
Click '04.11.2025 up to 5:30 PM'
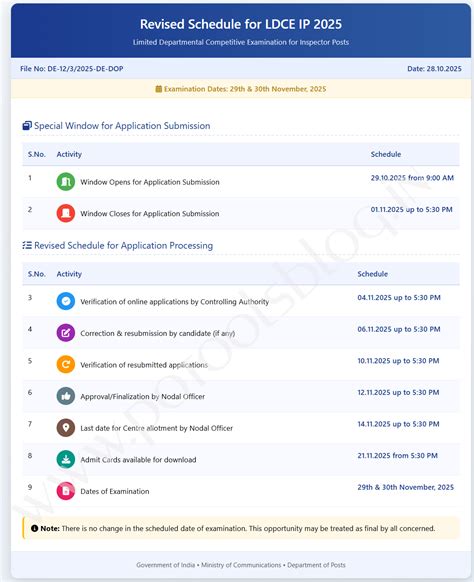pyautogui.click(x=399, y=297)
